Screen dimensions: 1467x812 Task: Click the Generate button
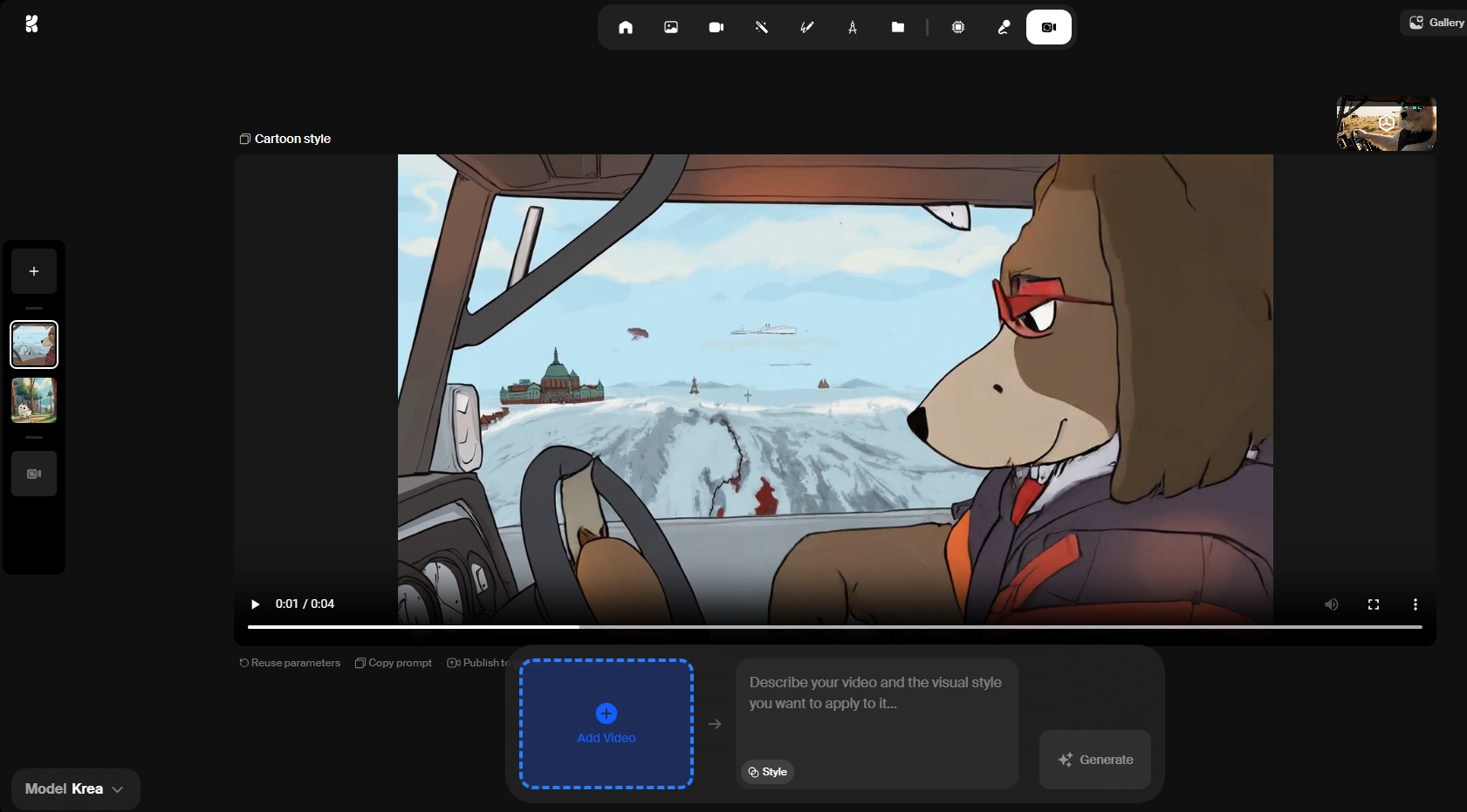click(1095, 760)
